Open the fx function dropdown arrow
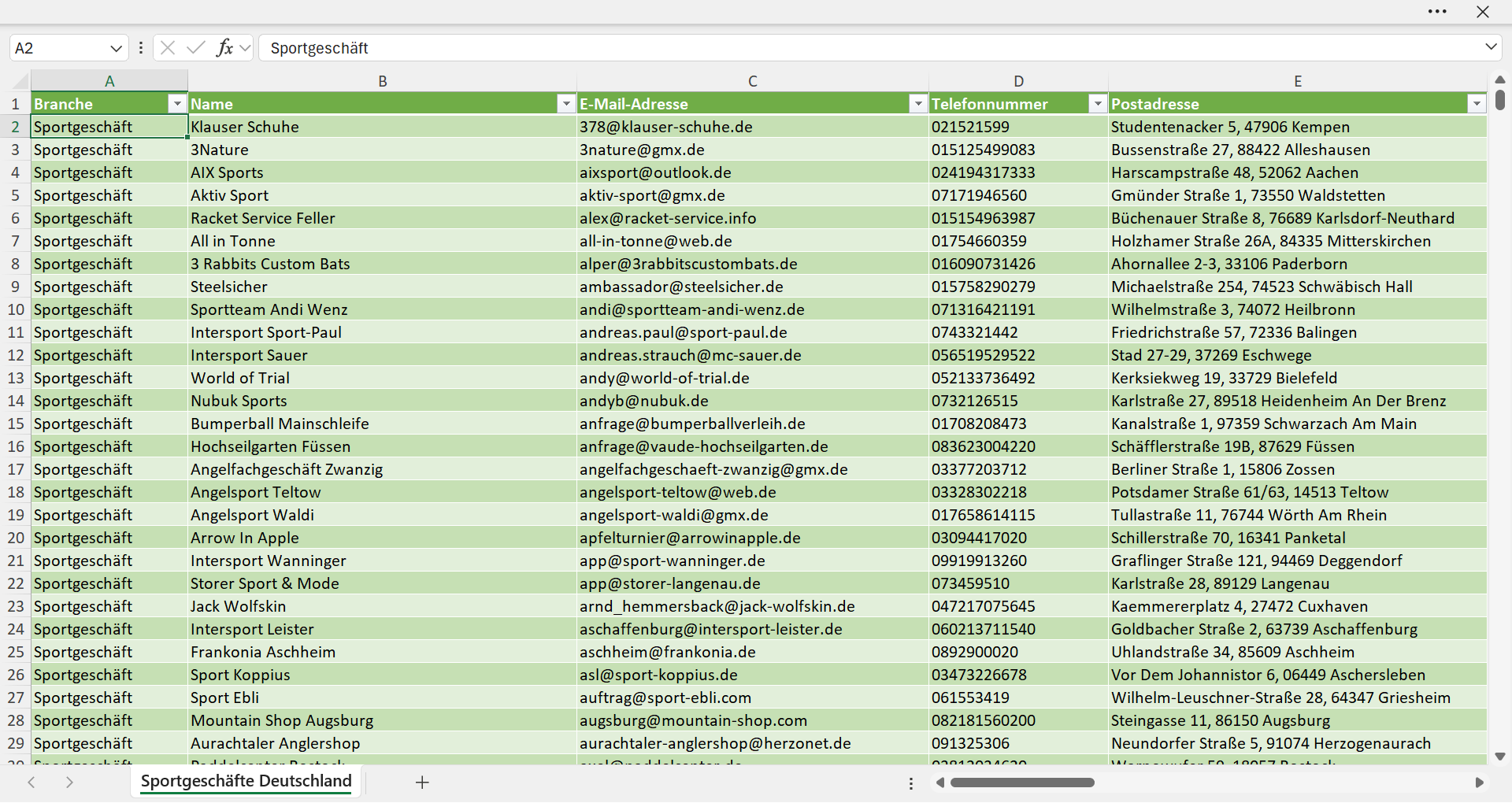 tap(245, 48)
